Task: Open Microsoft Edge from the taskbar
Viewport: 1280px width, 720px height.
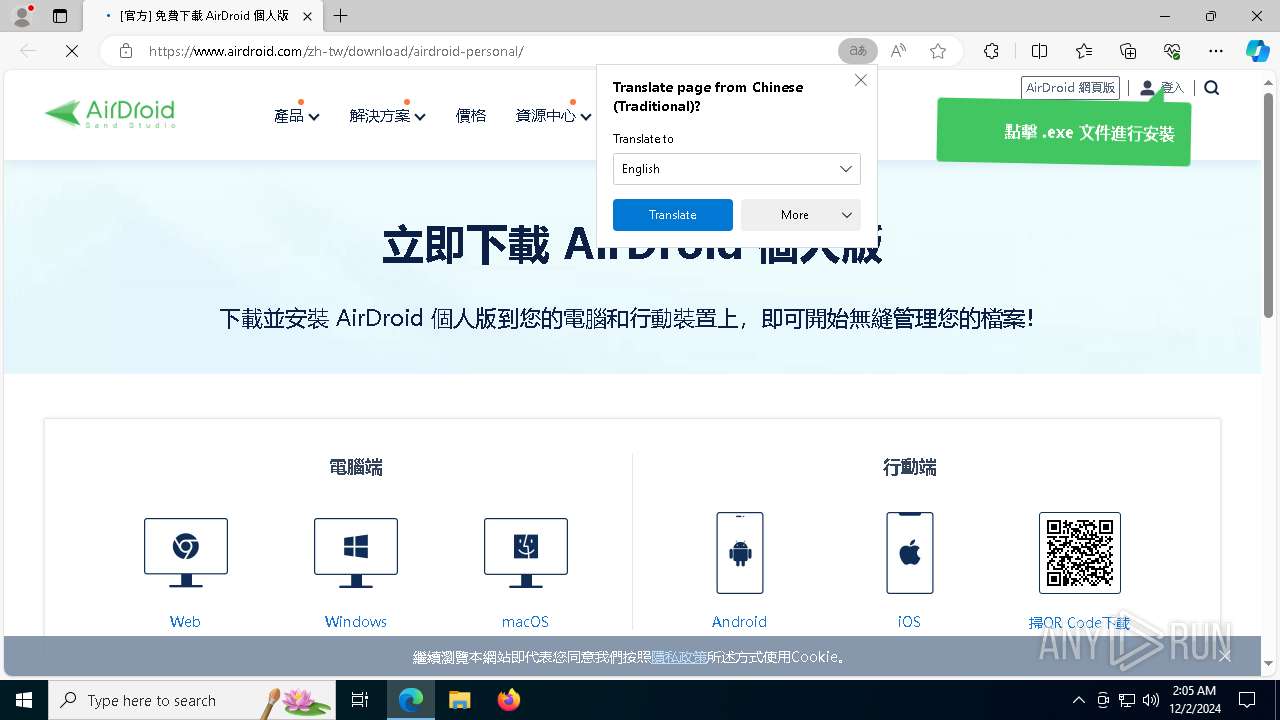Action: (x=411, y=700)
